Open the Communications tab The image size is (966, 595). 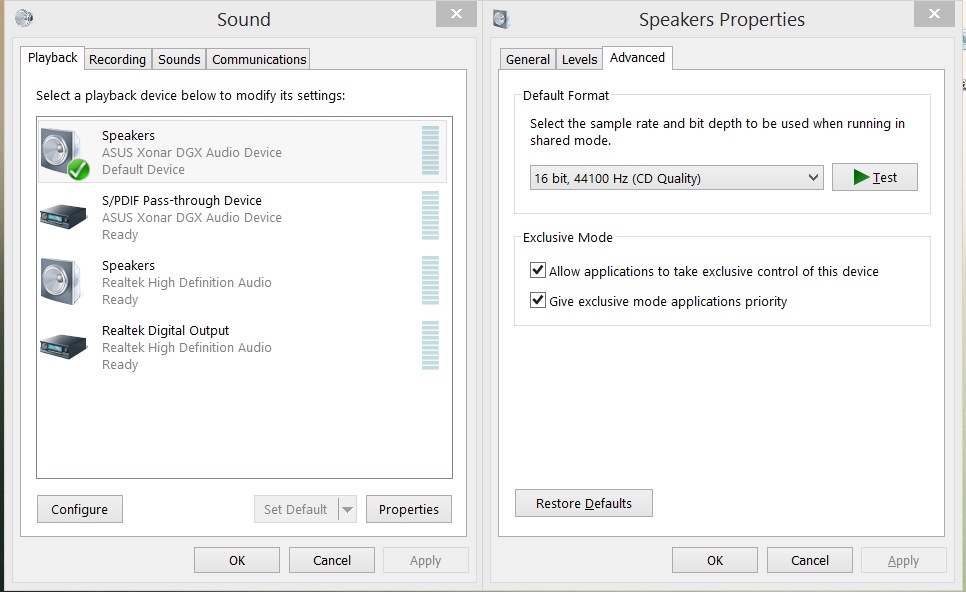[x=259, y=59]
